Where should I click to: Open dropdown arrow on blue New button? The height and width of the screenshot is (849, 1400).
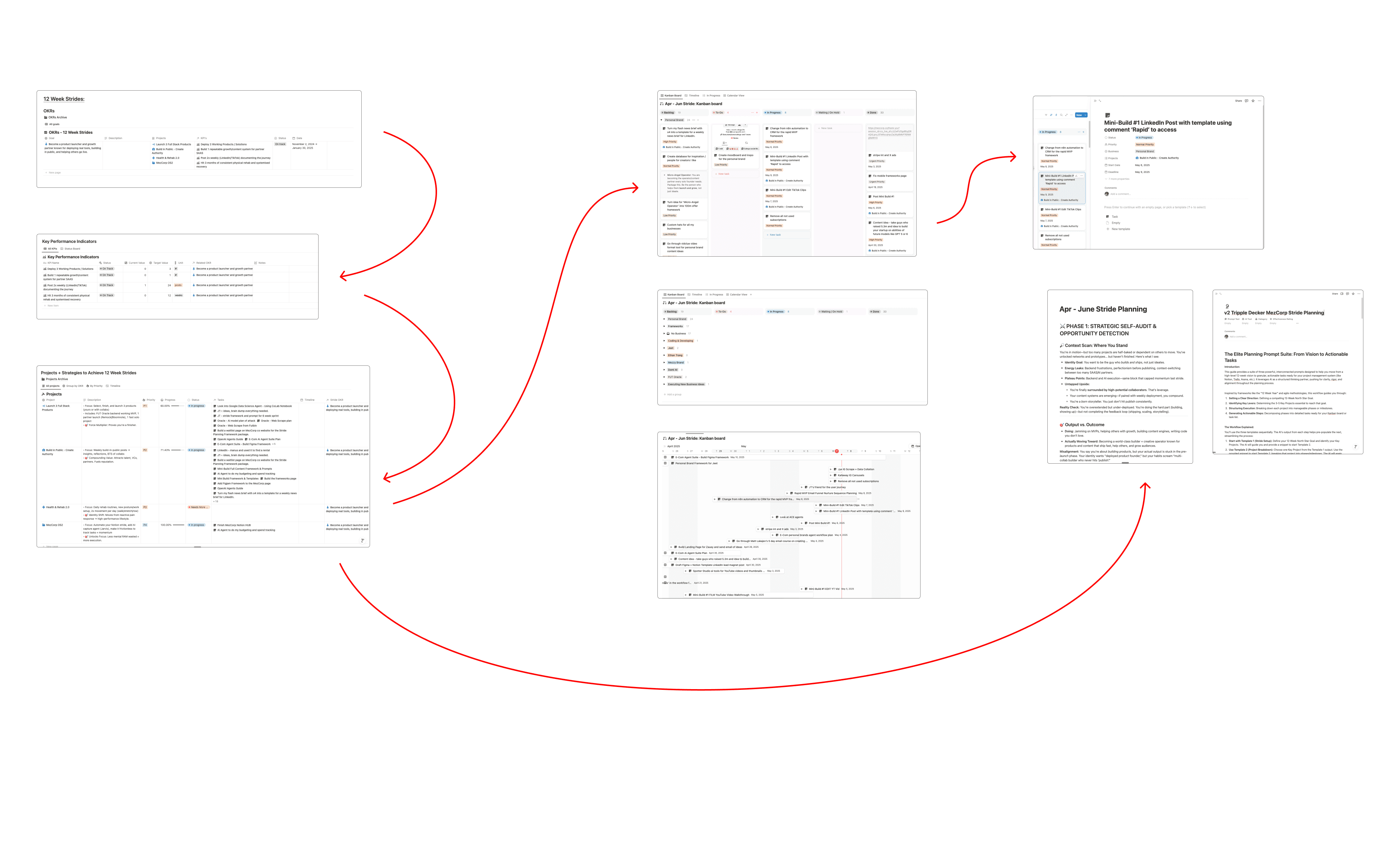click(1086, 115)
